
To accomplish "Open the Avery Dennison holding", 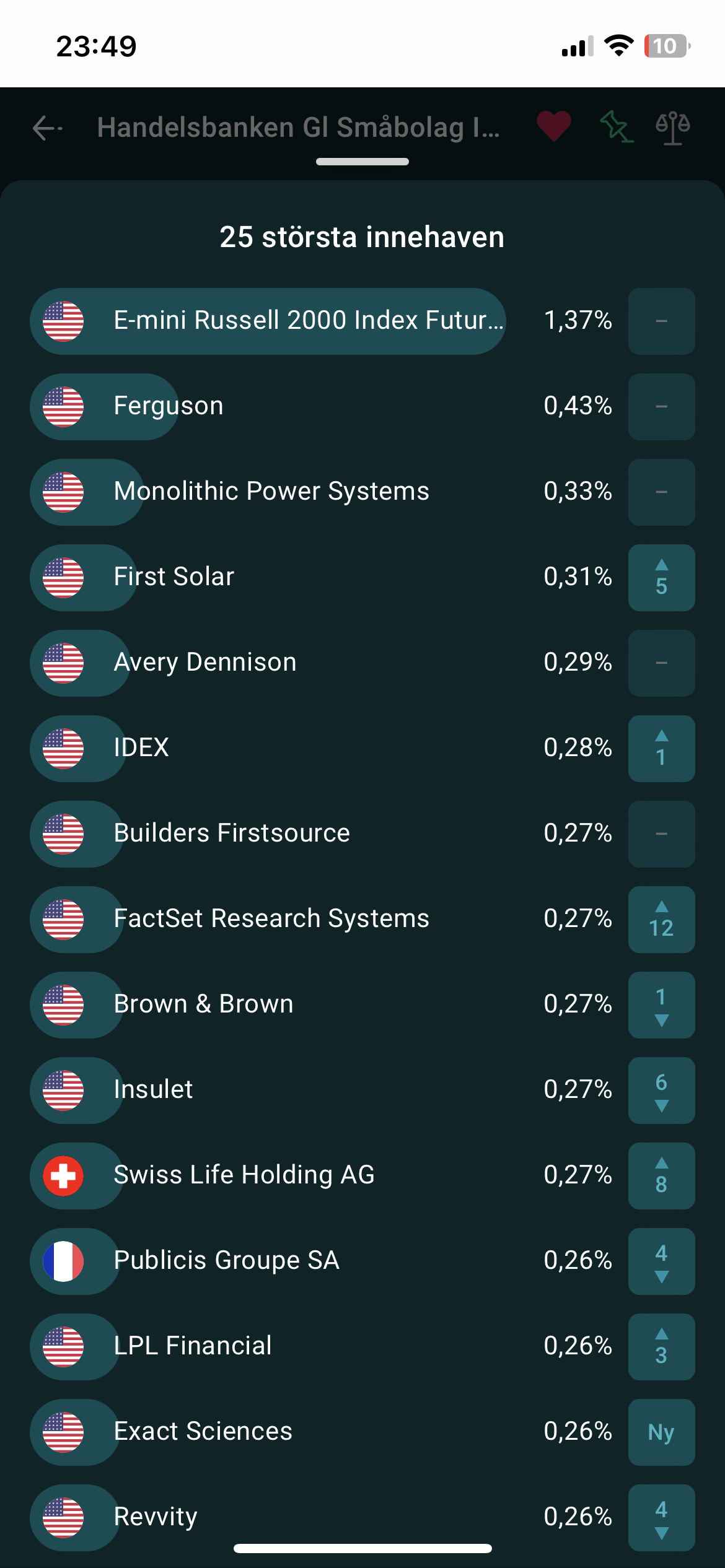I will pos(205,663).
